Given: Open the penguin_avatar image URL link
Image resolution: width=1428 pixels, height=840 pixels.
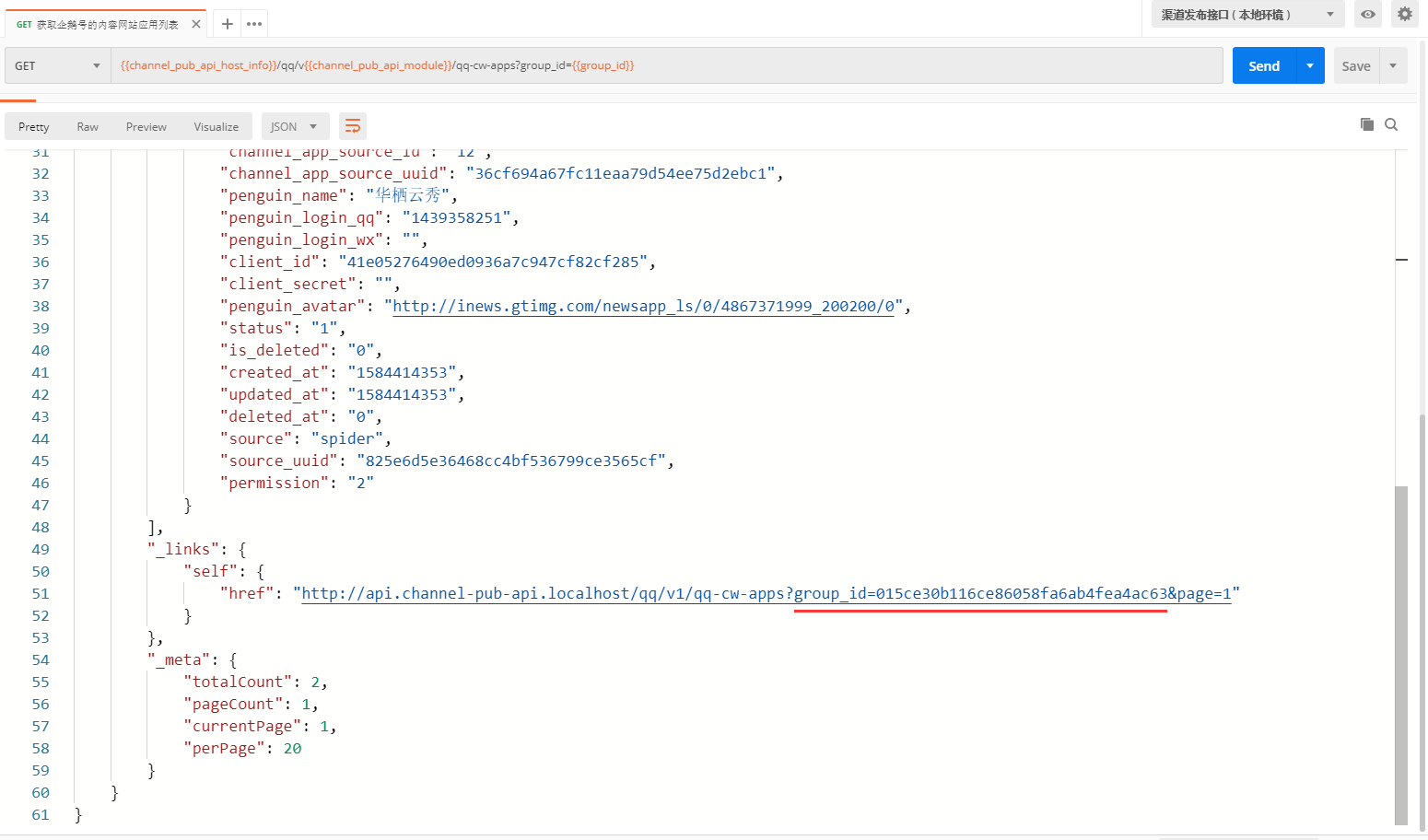Looking at the screenshot, I should 643,307.
